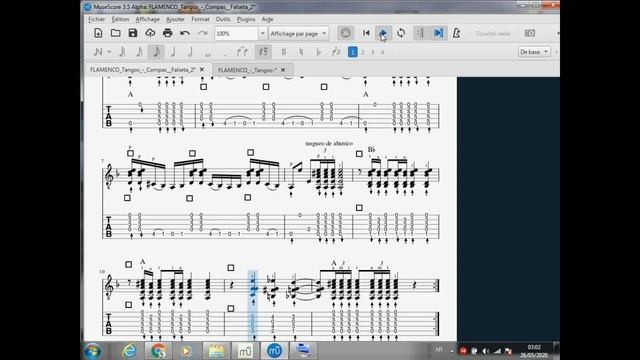Open the Format menu
The height and width of the screenshot is (360, 640).
pos(200,19)
